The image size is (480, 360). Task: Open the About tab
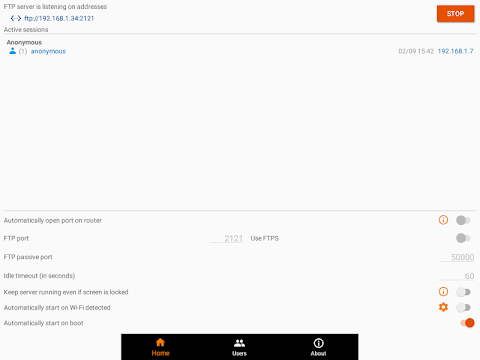pos(318,347)
